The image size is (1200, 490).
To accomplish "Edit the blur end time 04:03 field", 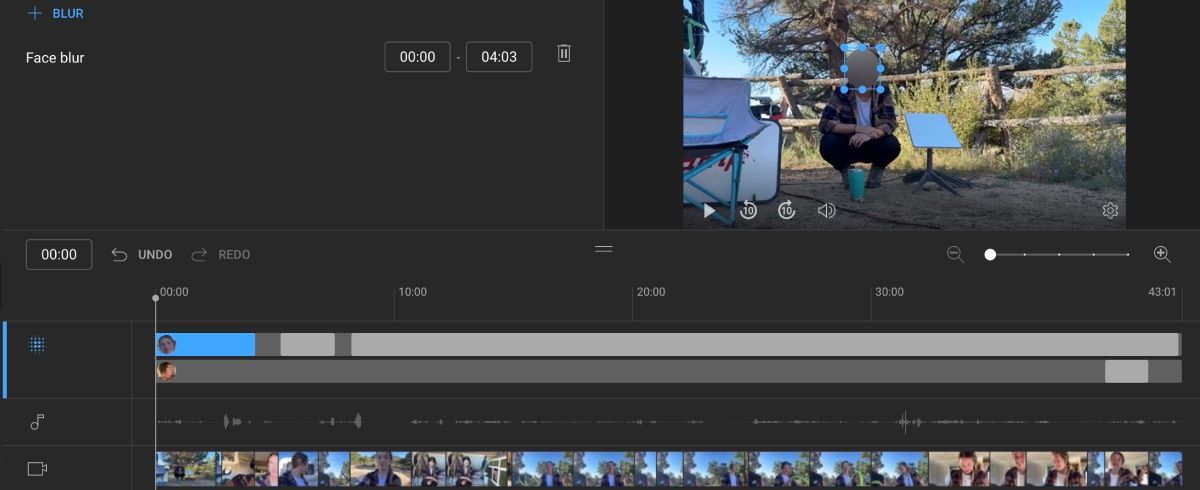I will pos(499,57).
